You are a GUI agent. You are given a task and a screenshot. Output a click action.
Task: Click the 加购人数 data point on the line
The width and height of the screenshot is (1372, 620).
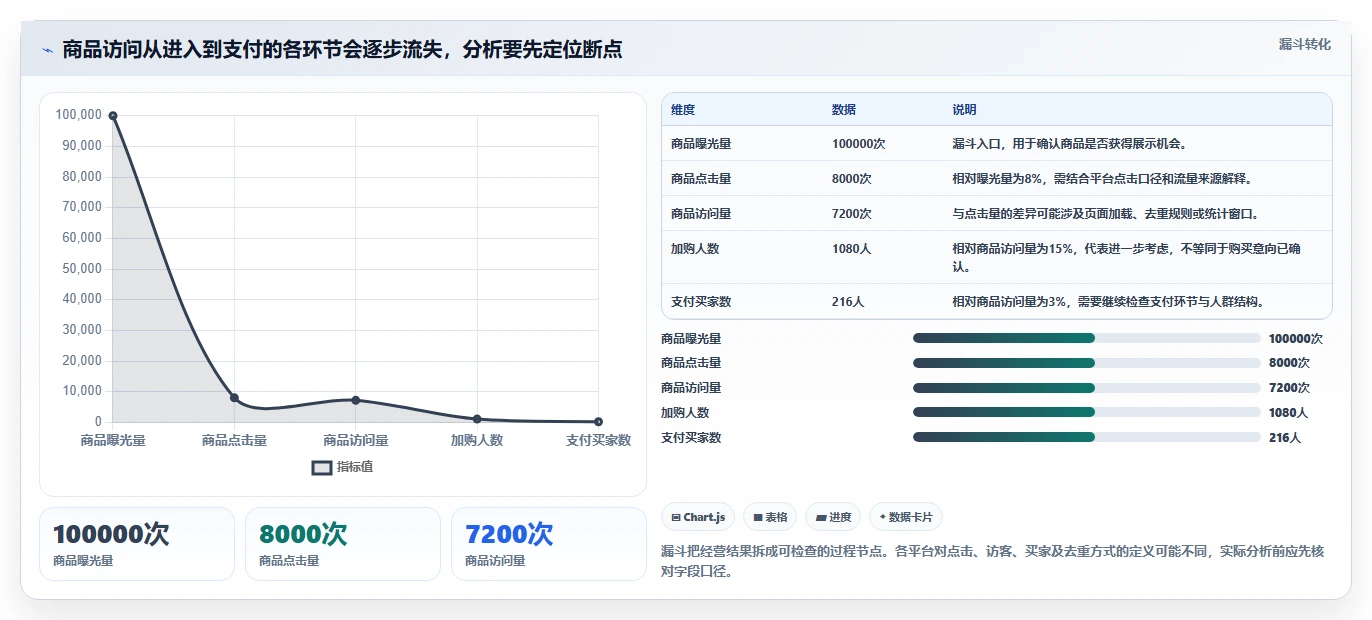[477, 419]
